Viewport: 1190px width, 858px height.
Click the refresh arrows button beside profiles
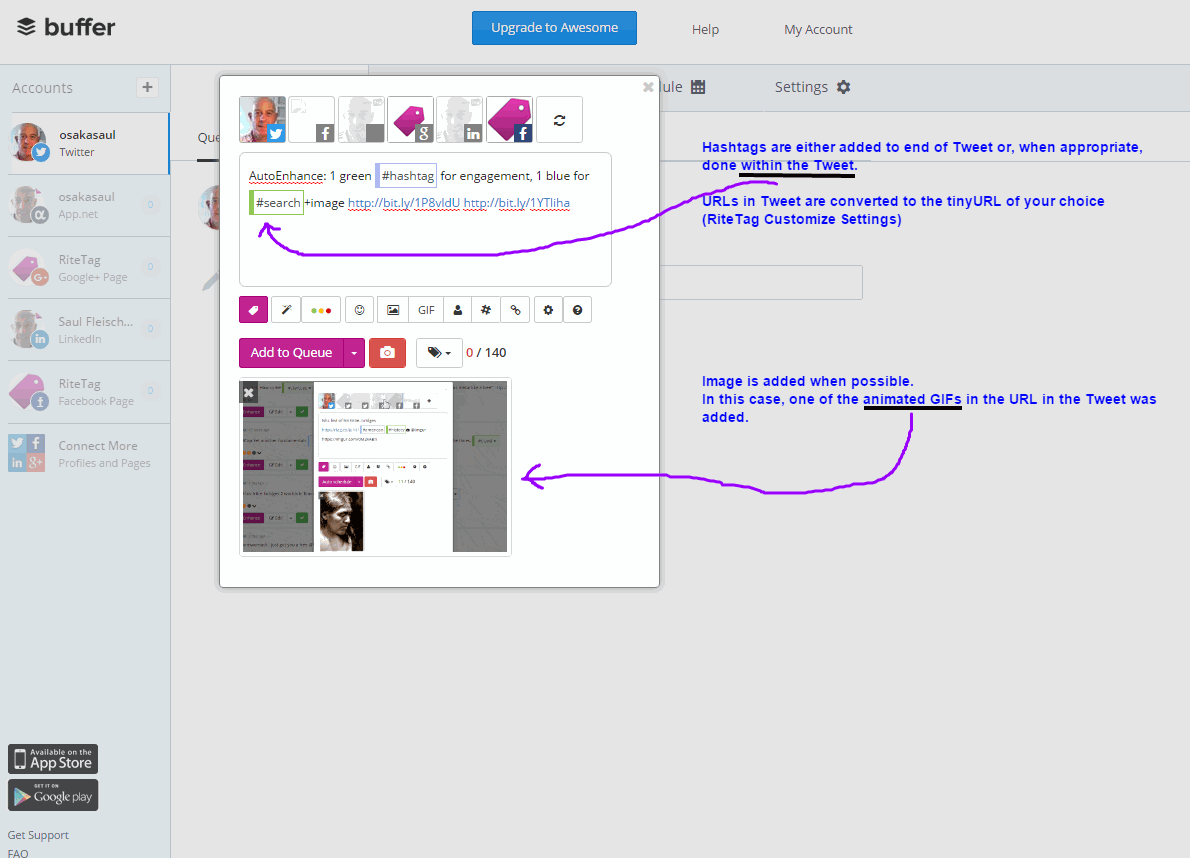point(559,120)
